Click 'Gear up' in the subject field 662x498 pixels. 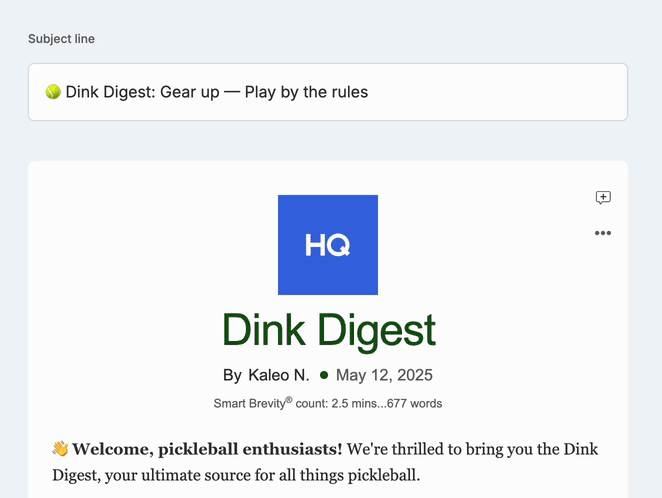[190, 92]
